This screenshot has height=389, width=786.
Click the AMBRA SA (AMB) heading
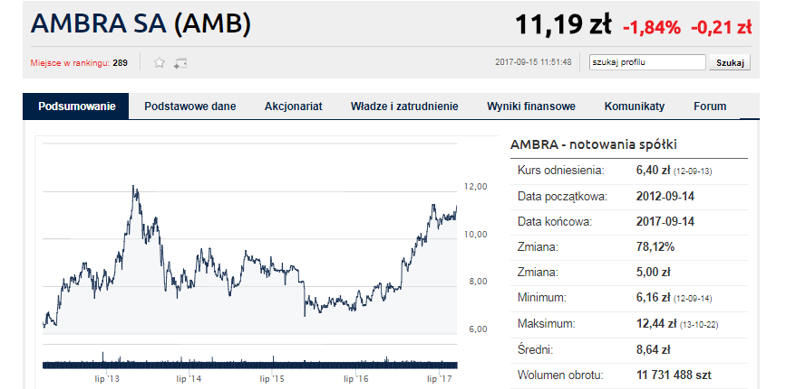141,24
